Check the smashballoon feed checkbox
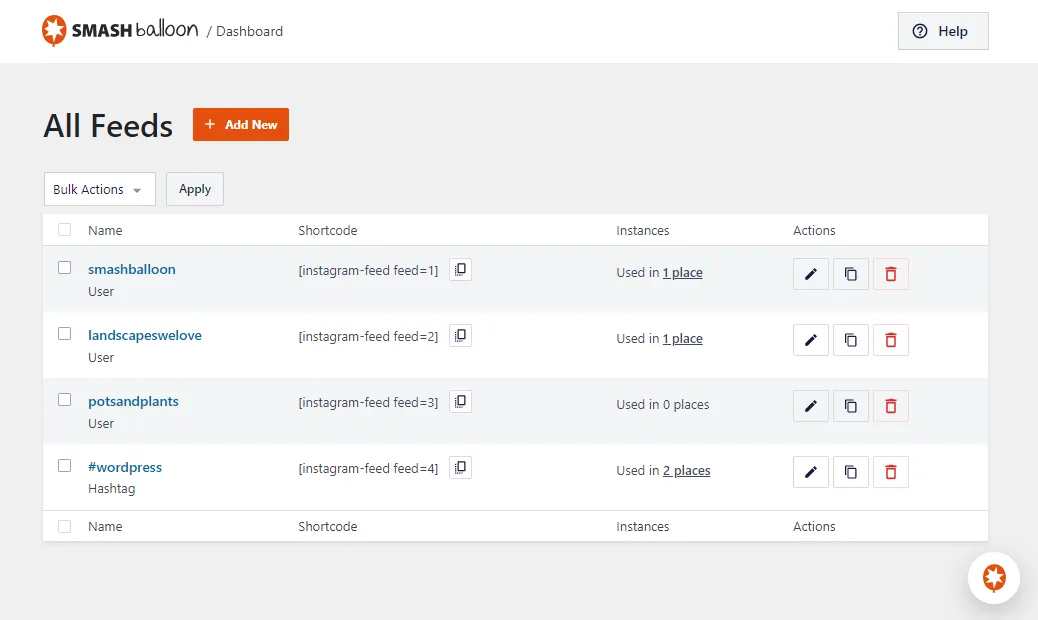1038x620 pixels. pos(64,267)
